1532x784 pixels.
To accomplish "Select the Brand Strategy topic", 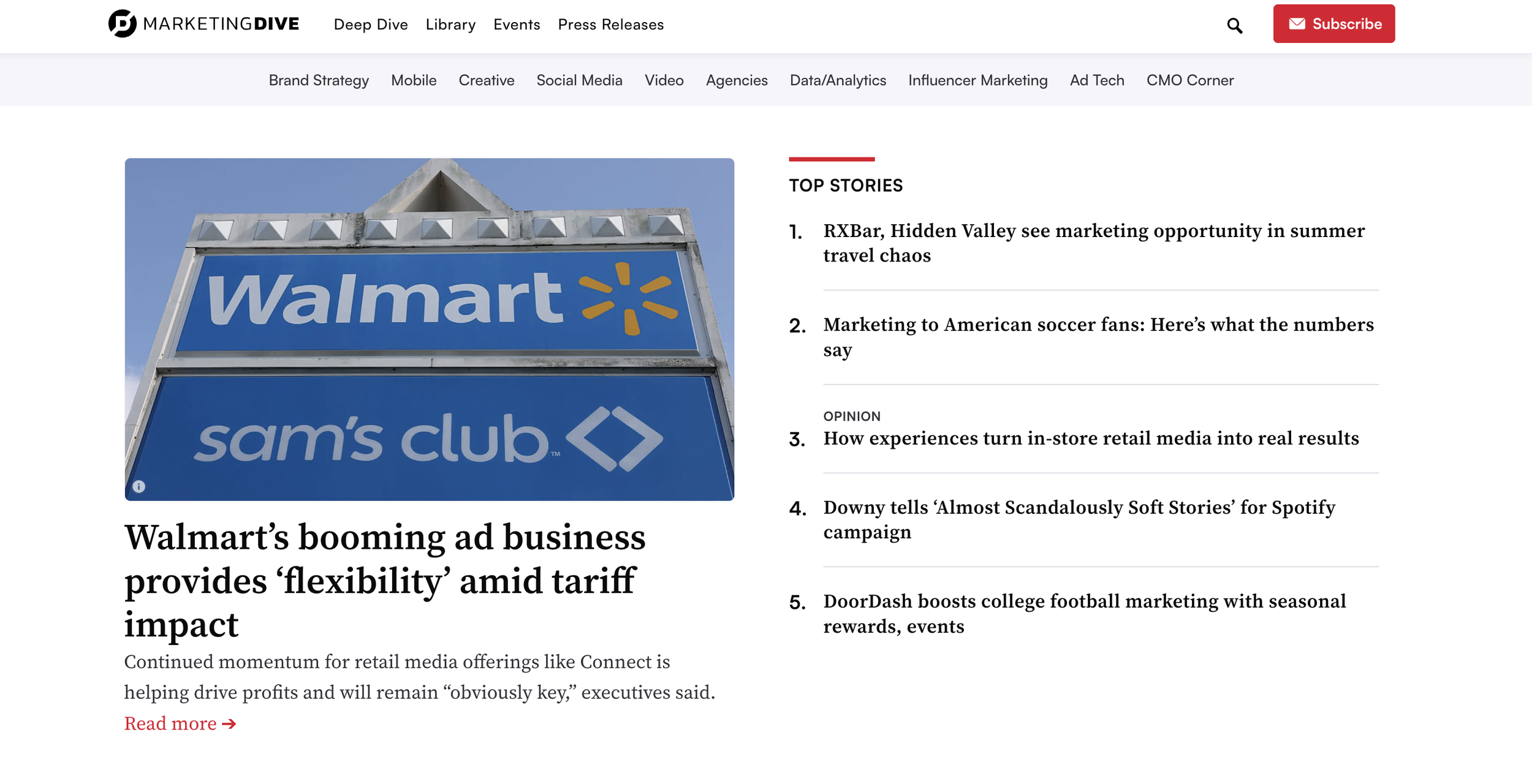I will pos(319,80).
